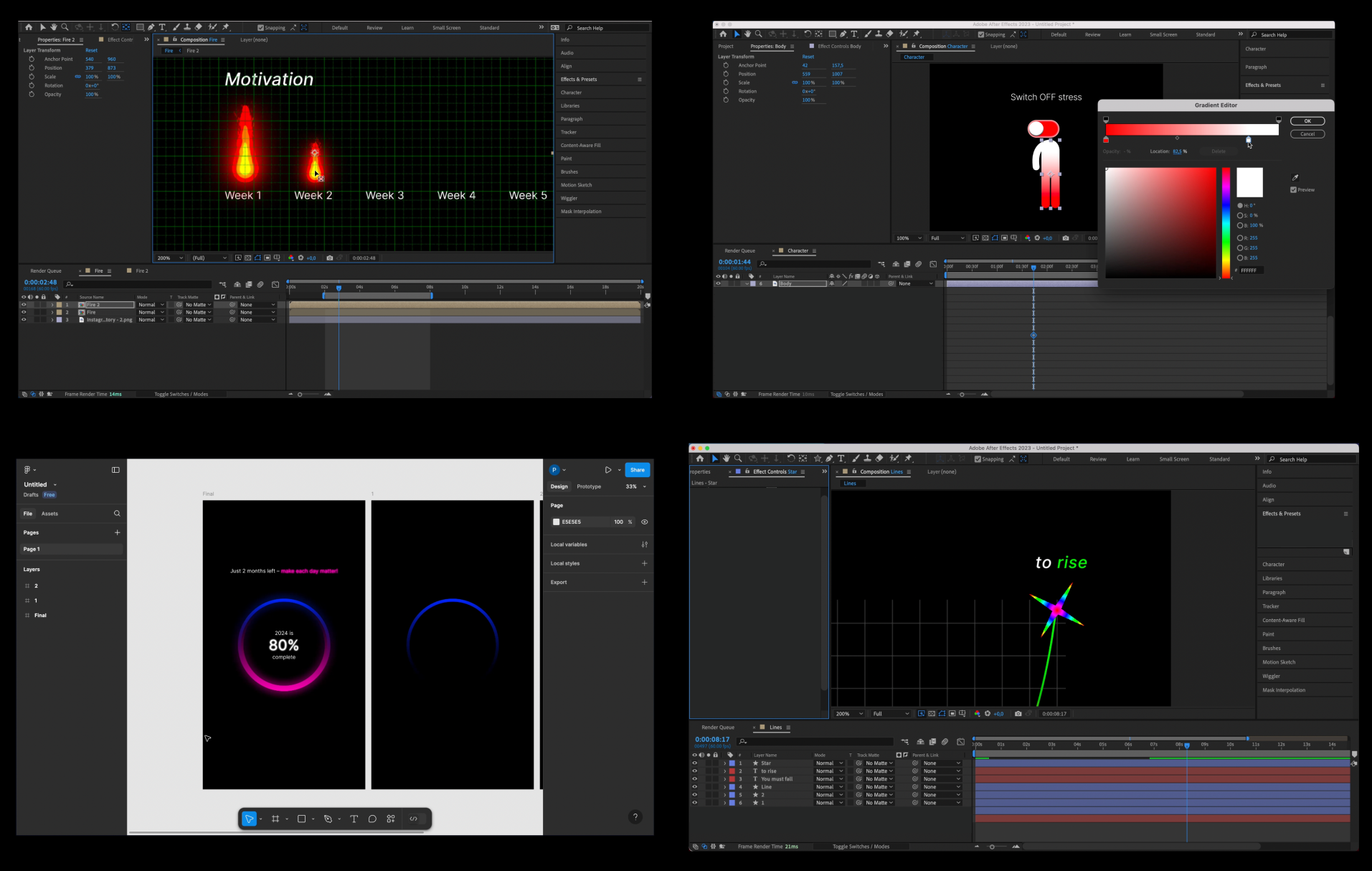Start Figma presentation play icon

608,470
